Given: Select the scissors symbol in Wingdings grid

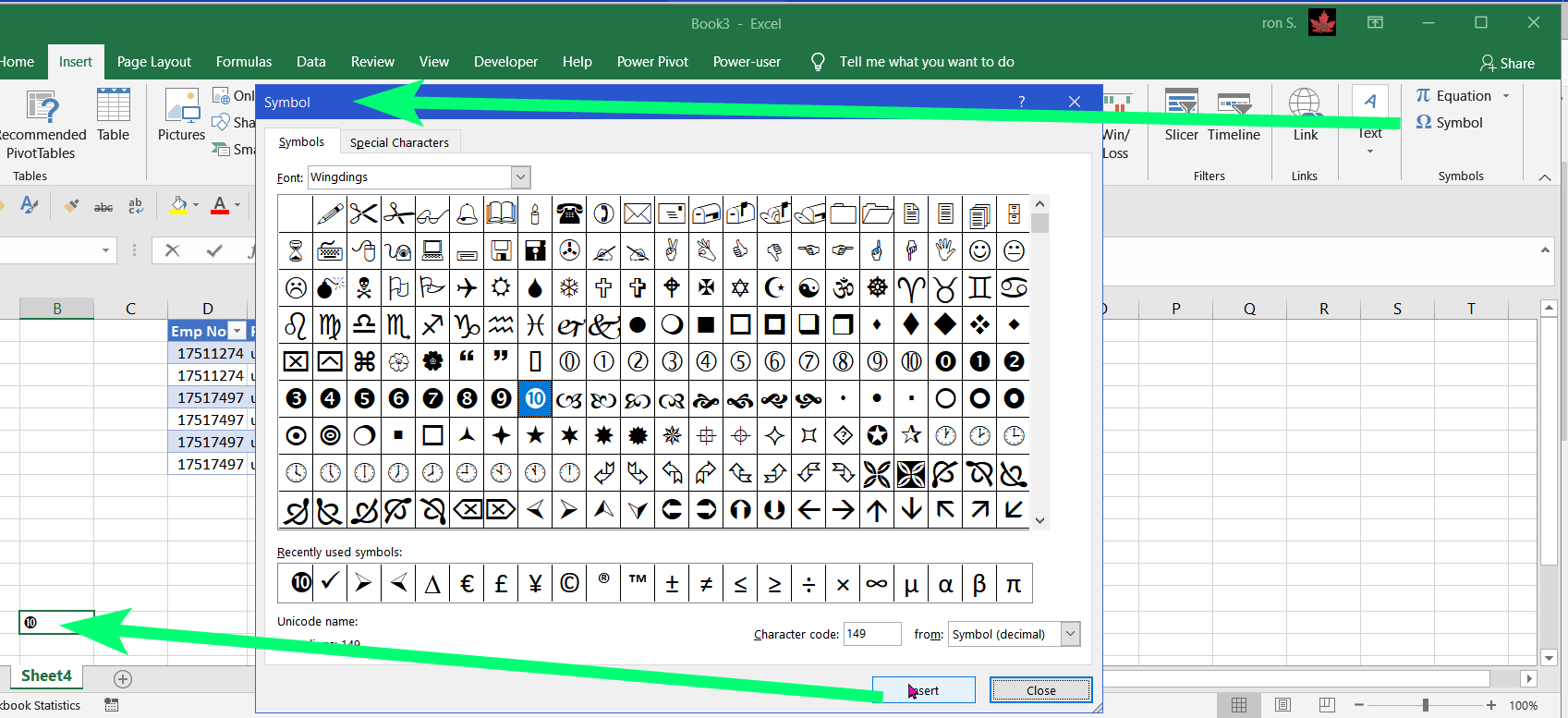Looking at the screenshot, I should [x=364, y=213].
